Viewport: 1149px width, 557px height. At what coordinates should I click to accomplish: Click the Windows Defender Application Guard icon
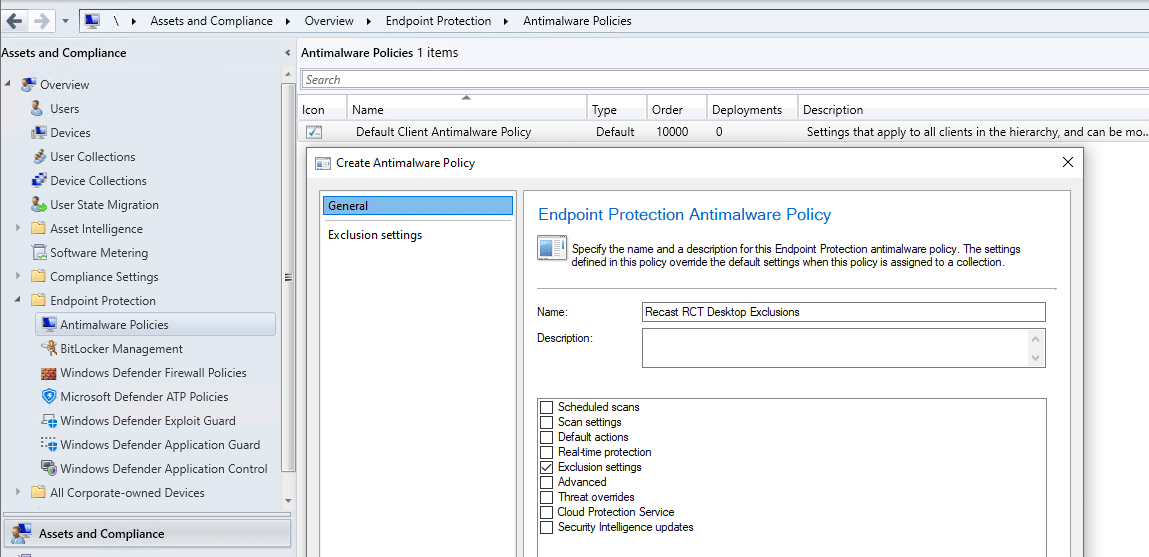click(49, 445)
